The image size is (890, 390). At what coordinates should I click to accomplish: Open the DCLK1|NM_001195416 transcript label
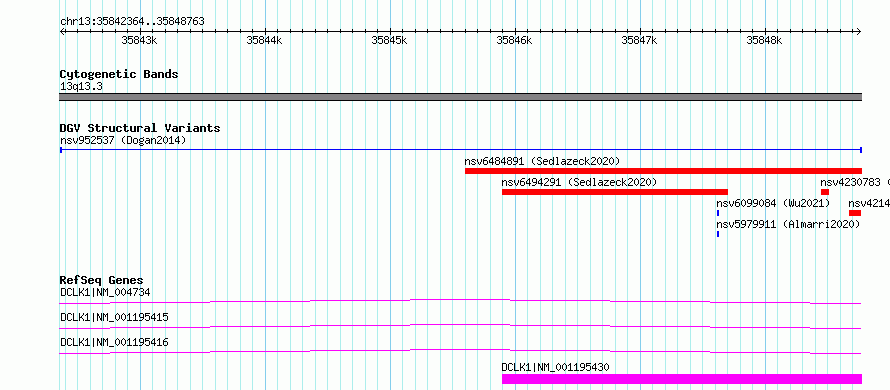click(x=114, y=342)
